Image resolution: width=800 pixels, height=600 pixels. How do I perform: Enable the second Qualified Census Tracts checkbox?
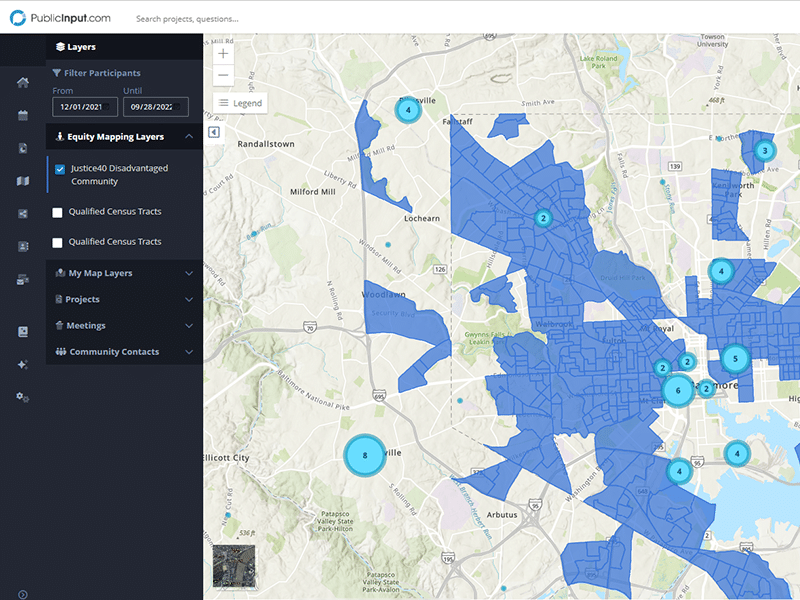click(58, 242)
